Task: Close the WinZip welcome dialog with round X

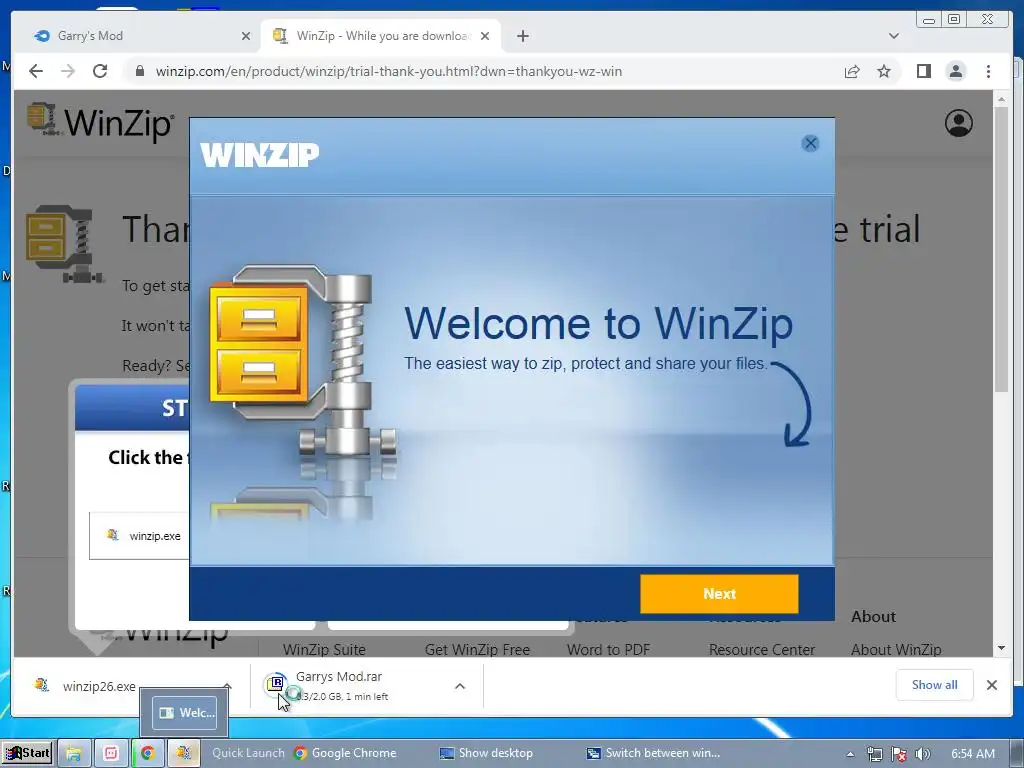Action: point(810,143)
